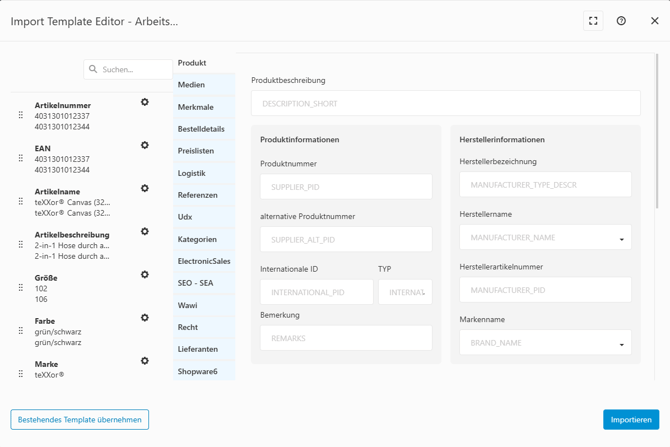Click the DESCRIPTION_SHORT input field
The height and width of the screenshot is (447, 670).
point(445,103)
